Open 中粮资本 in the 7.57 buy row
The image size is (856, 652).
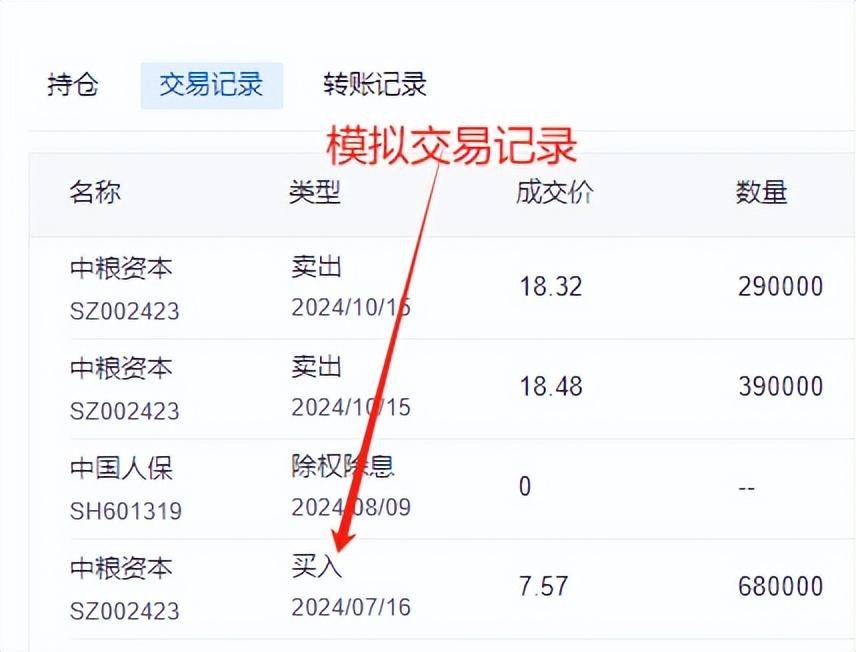point(121,568)
